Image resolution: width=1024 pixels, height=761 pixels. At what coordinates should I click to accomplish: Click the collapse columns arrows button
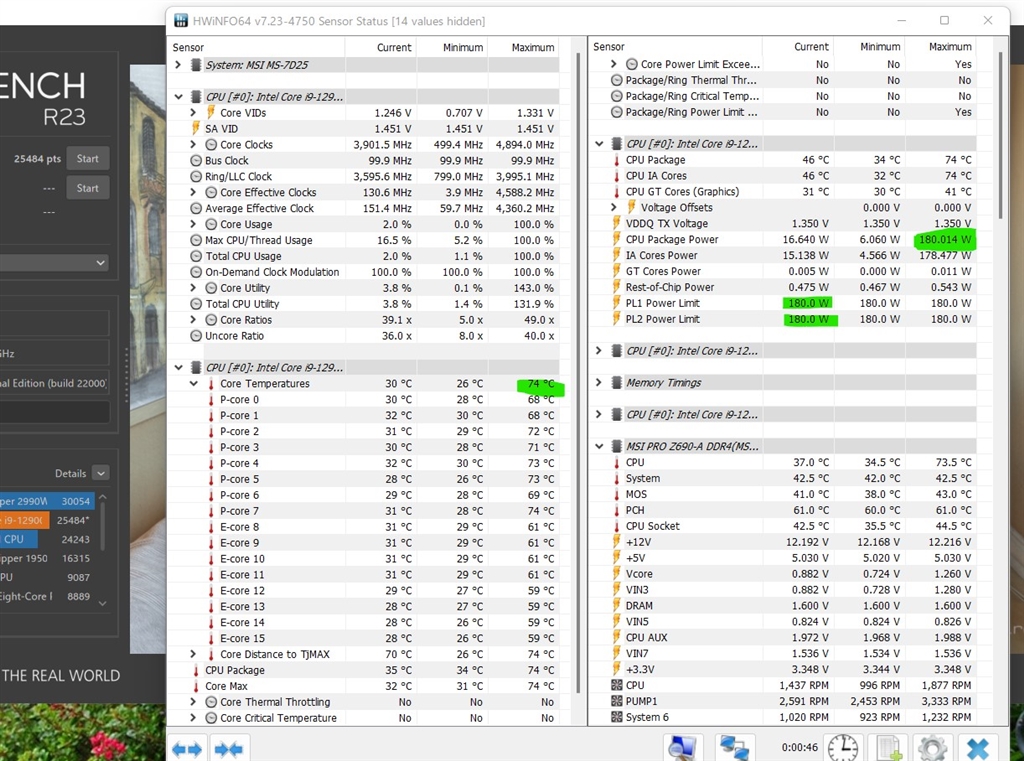coord(228,749)
